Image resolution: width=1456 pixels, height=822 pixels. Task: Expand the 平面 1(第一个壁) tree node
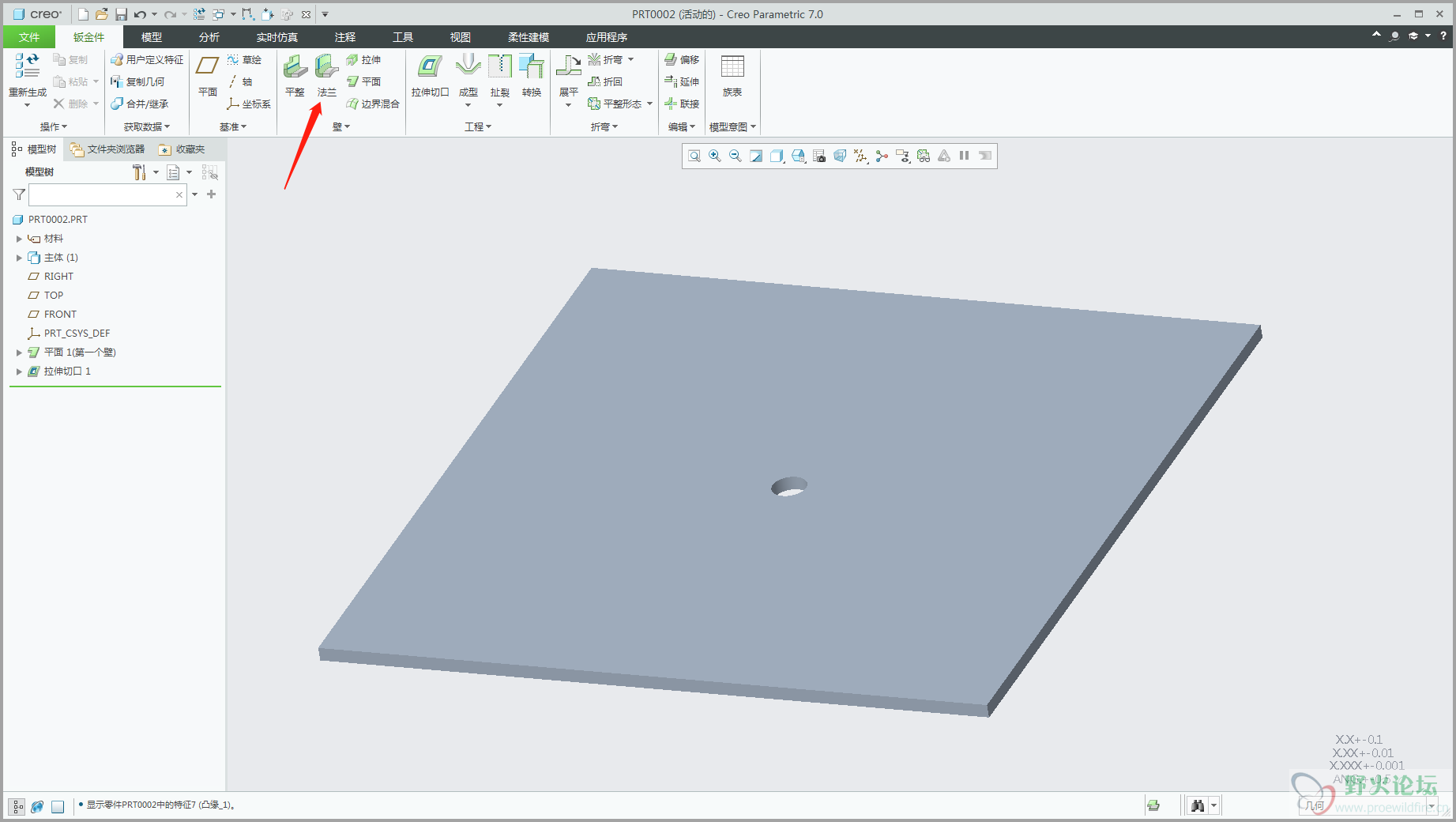[x=19, y=353]
